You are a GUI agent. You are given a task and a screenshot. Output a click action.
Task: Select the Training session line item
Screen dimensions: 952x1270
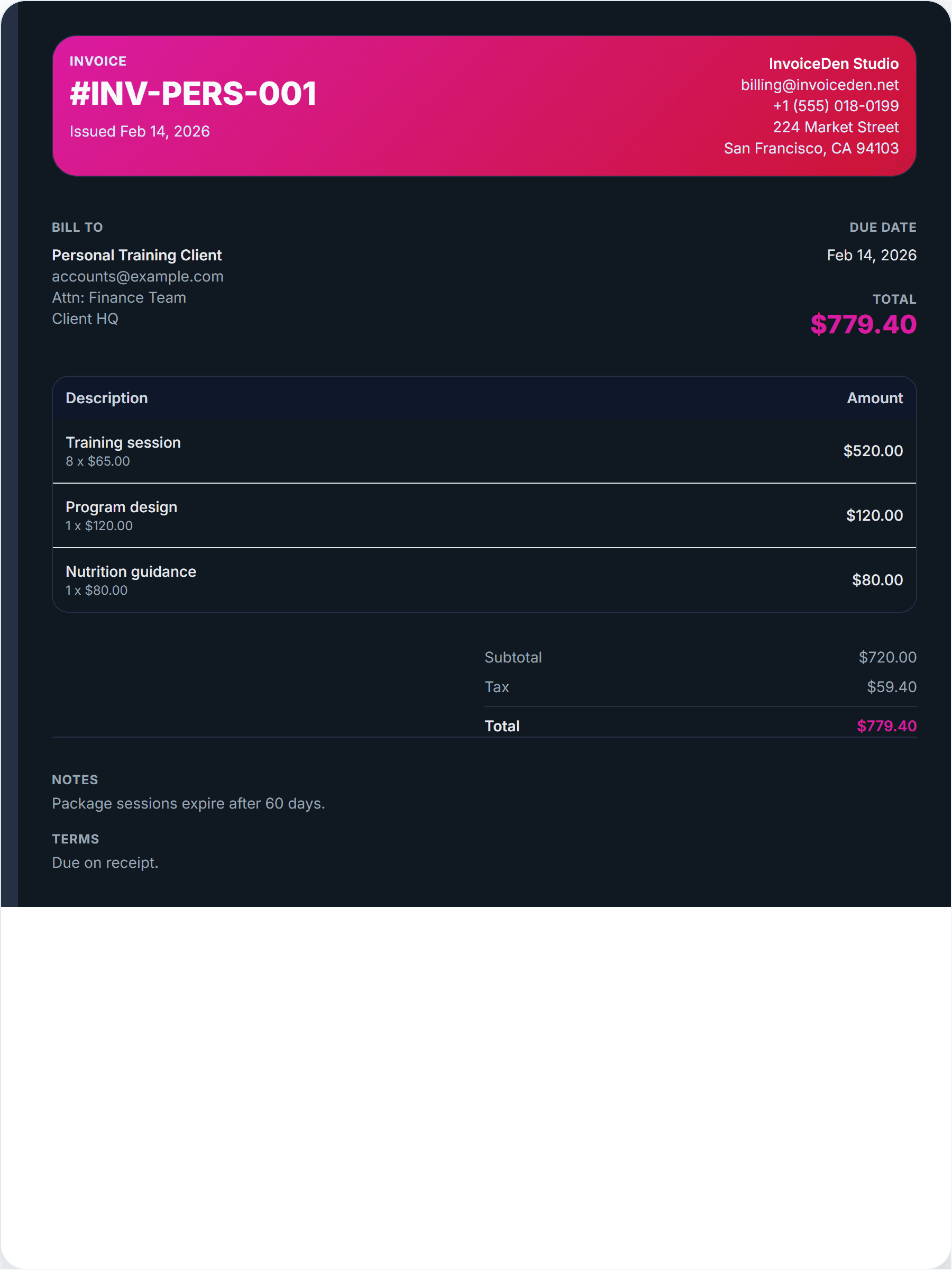coord(123,443)
